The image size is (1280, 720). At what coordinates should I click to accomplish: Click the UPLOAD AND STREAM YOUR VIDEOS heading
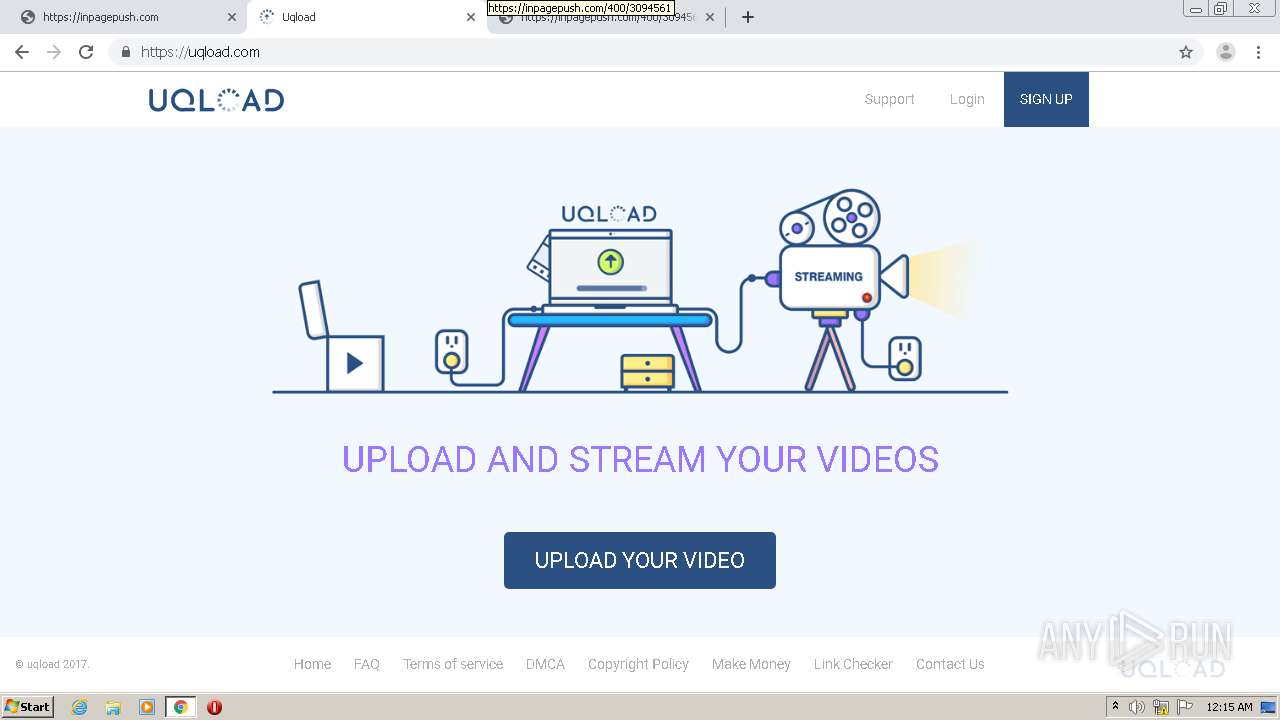[640, 459]
